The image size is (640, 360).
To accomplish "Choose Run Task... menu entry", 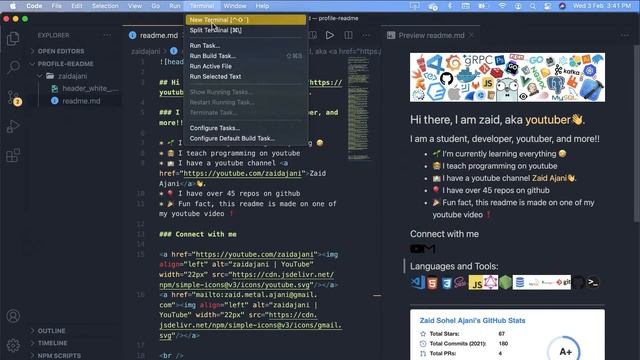I will tap(246, 45).
